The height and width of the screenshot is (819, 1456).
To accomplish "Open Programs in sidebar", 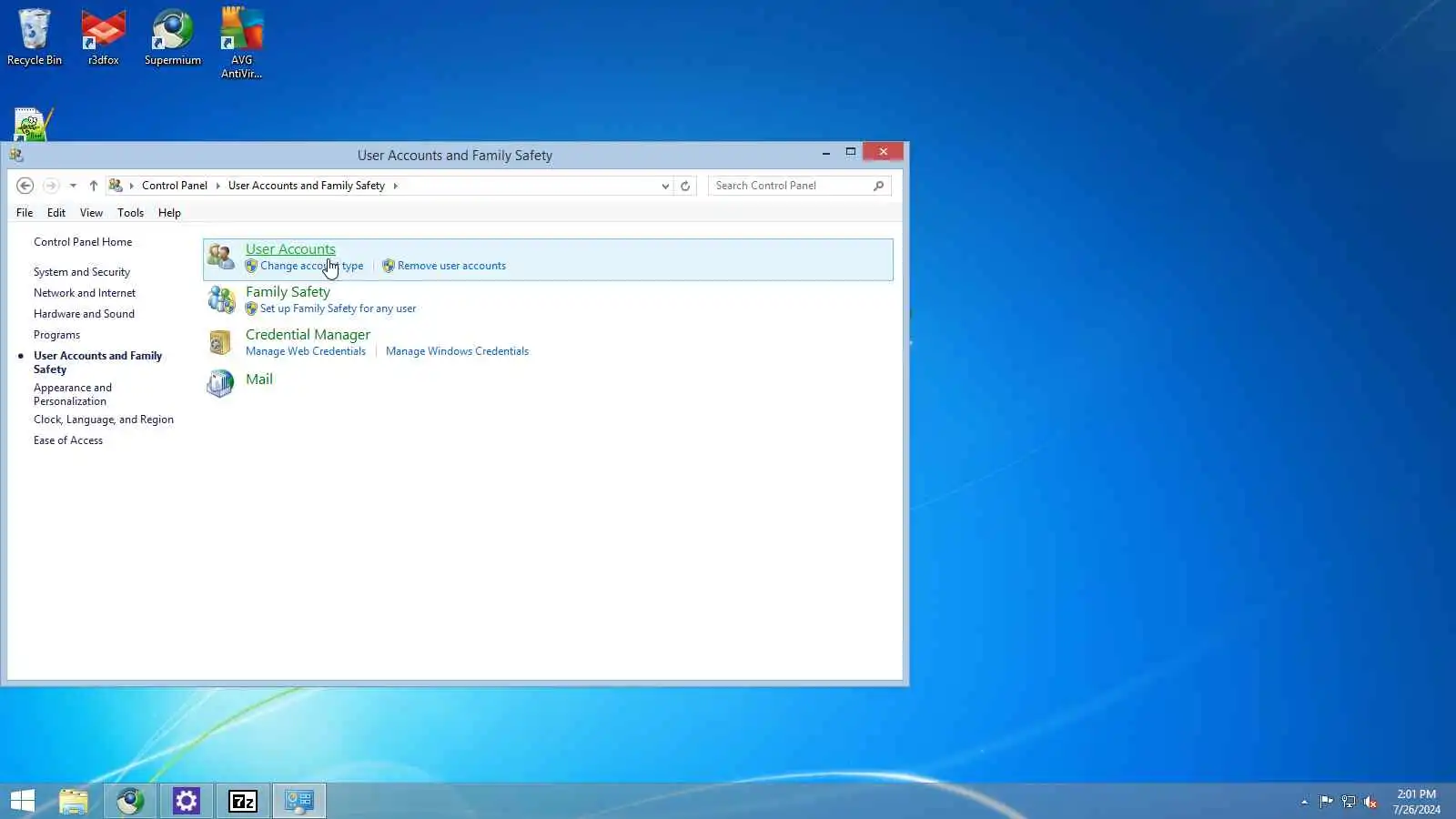I will coord(56,335).
